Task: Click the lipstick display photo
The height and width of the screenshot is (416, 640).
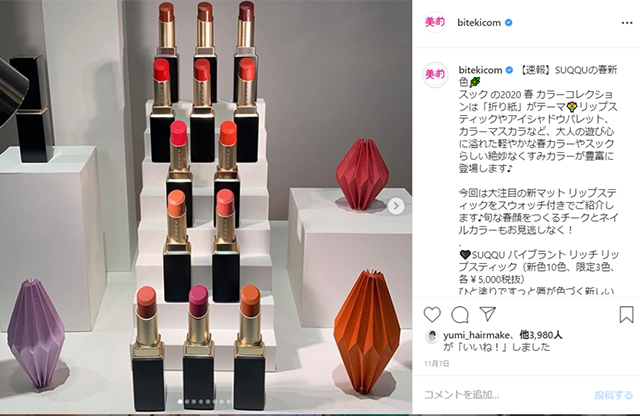Action: tap(206, 206)
